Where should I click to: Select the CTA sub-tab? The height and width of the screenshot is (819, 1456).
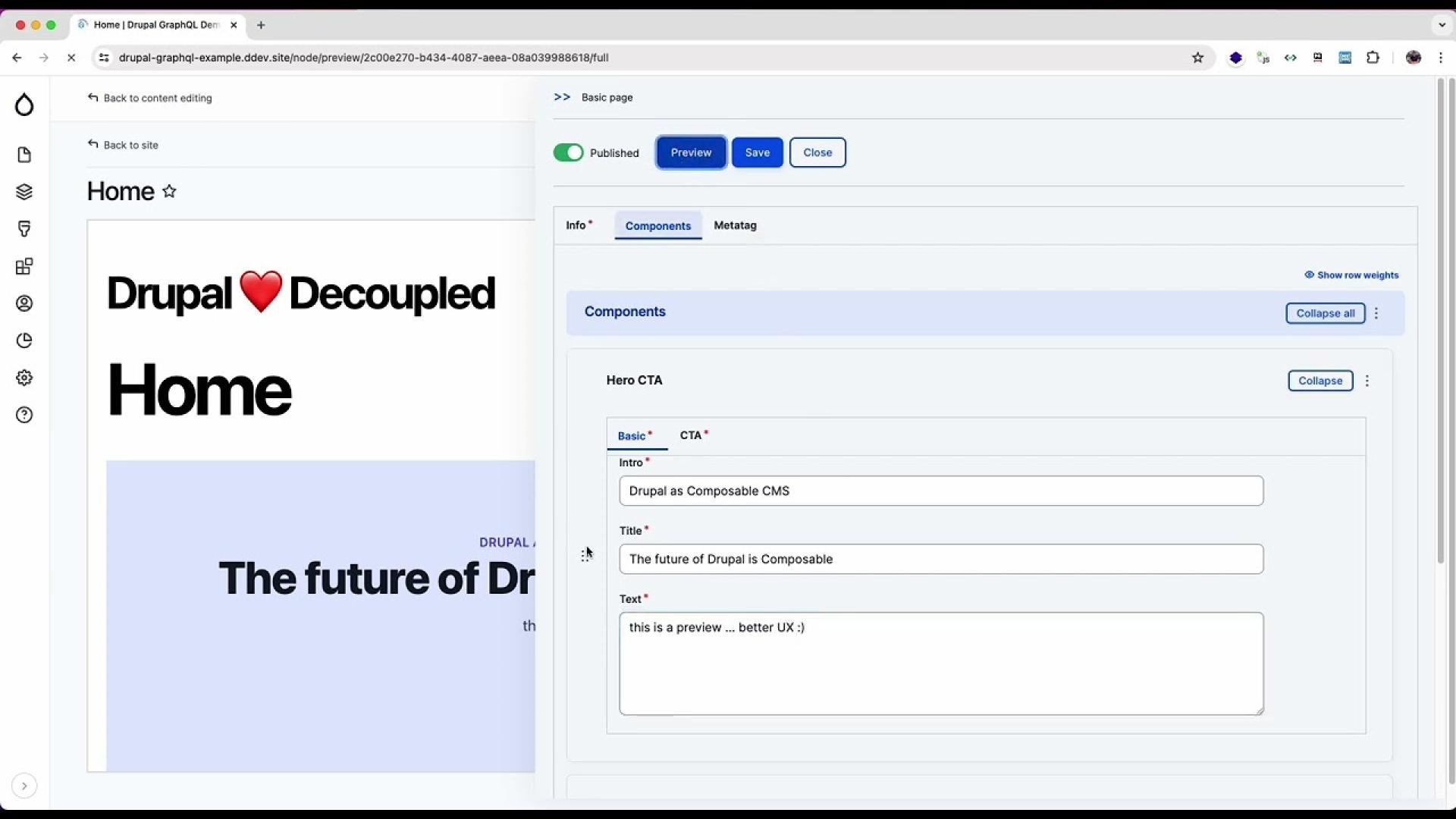coord(693,435)
